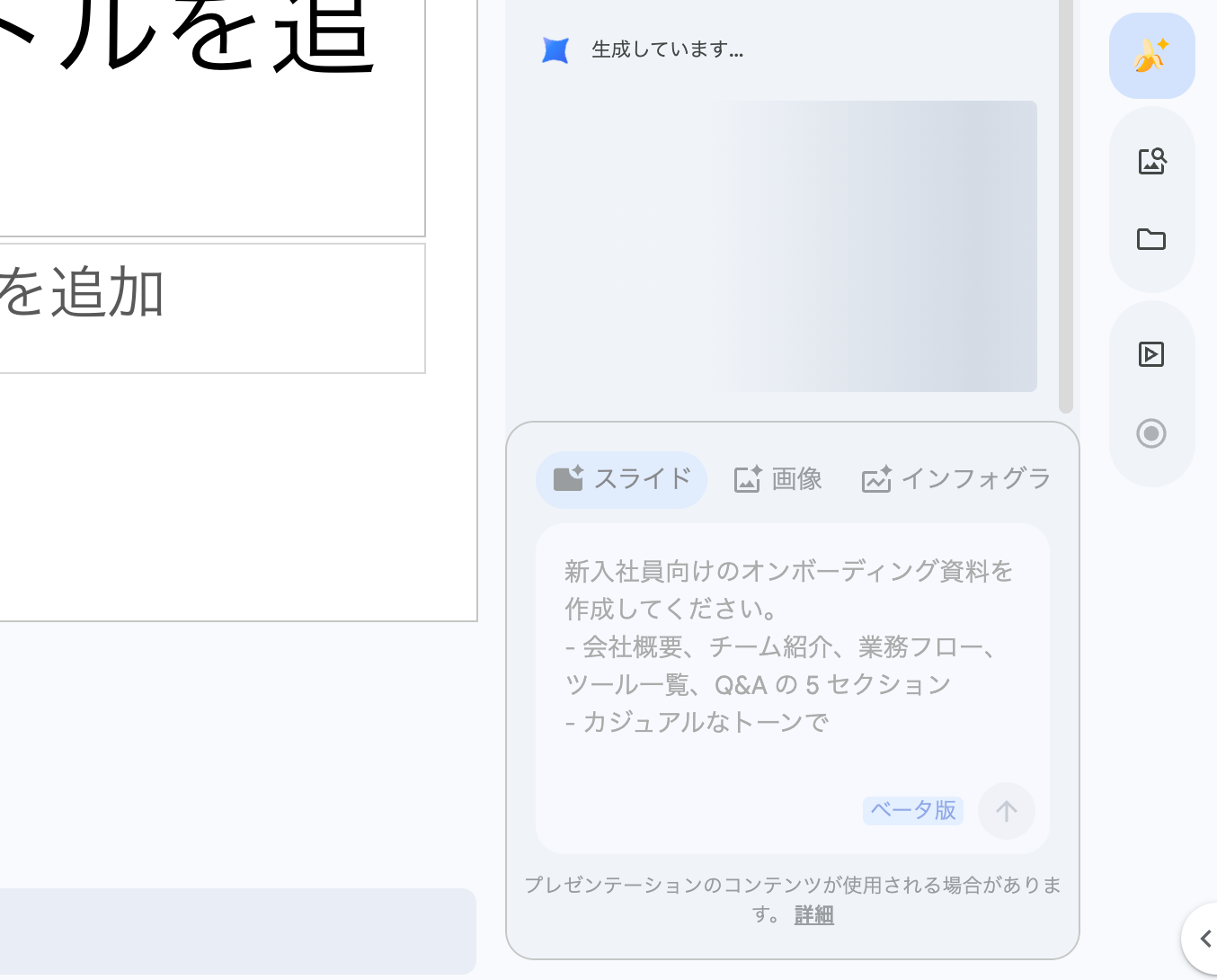Open the folder icon in the right sidebar
This screenshot has width=1217, height=980.
1151,240
